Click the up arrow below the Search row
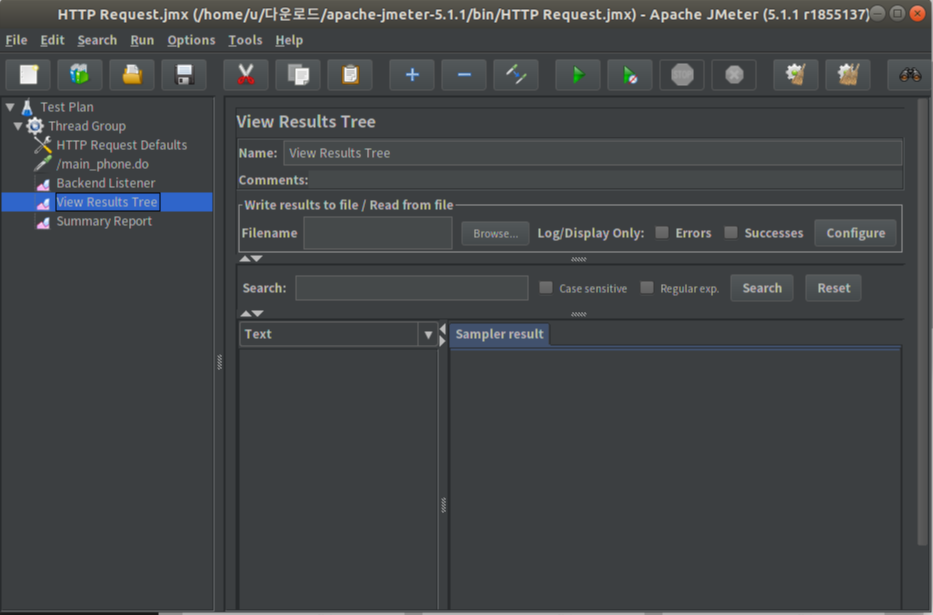The image size is (933, 615). (x=246, y=313)
